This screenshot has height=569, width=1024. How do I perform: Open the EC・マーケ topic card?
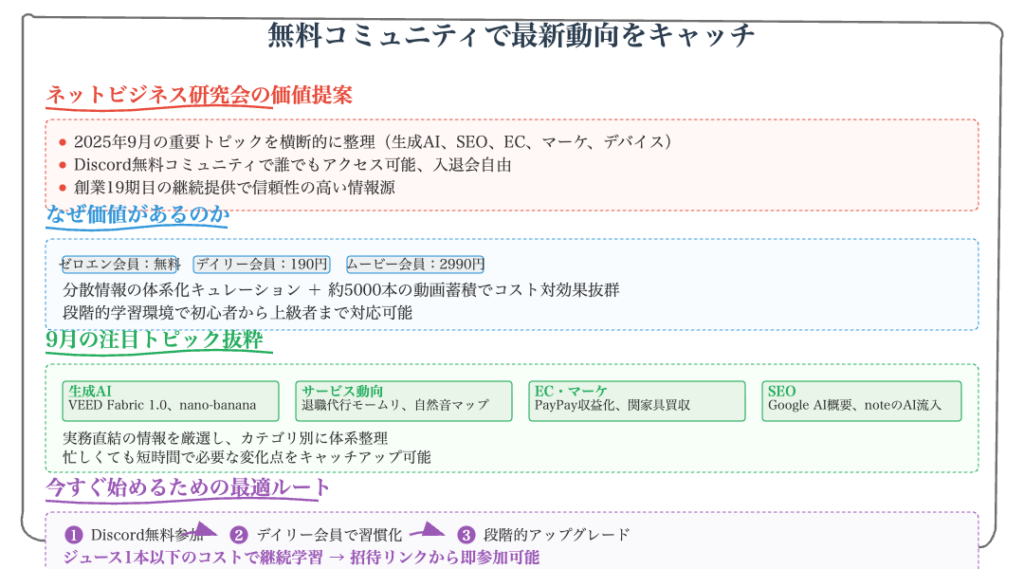636,400
